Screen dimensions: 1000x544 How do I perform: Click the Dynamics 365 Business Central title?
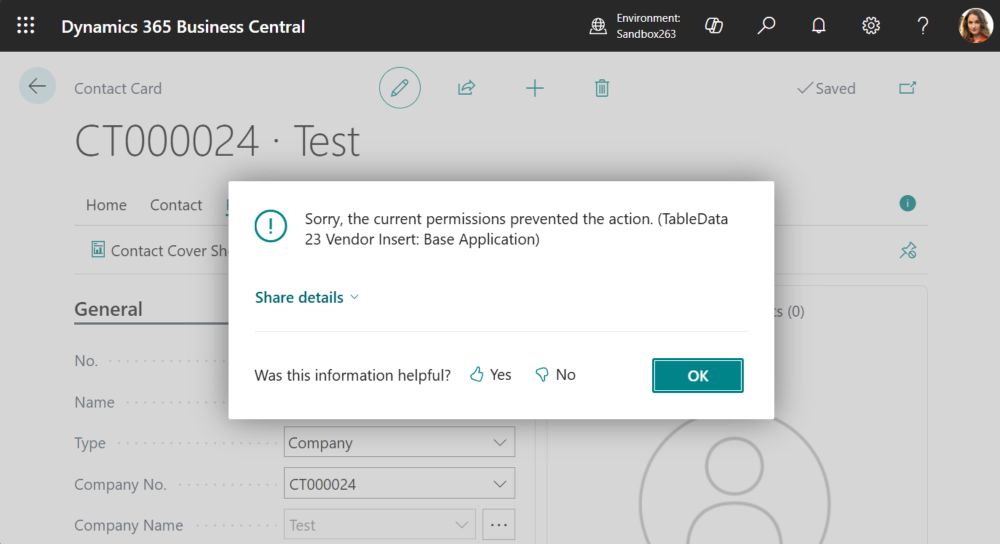click(183, 26)
